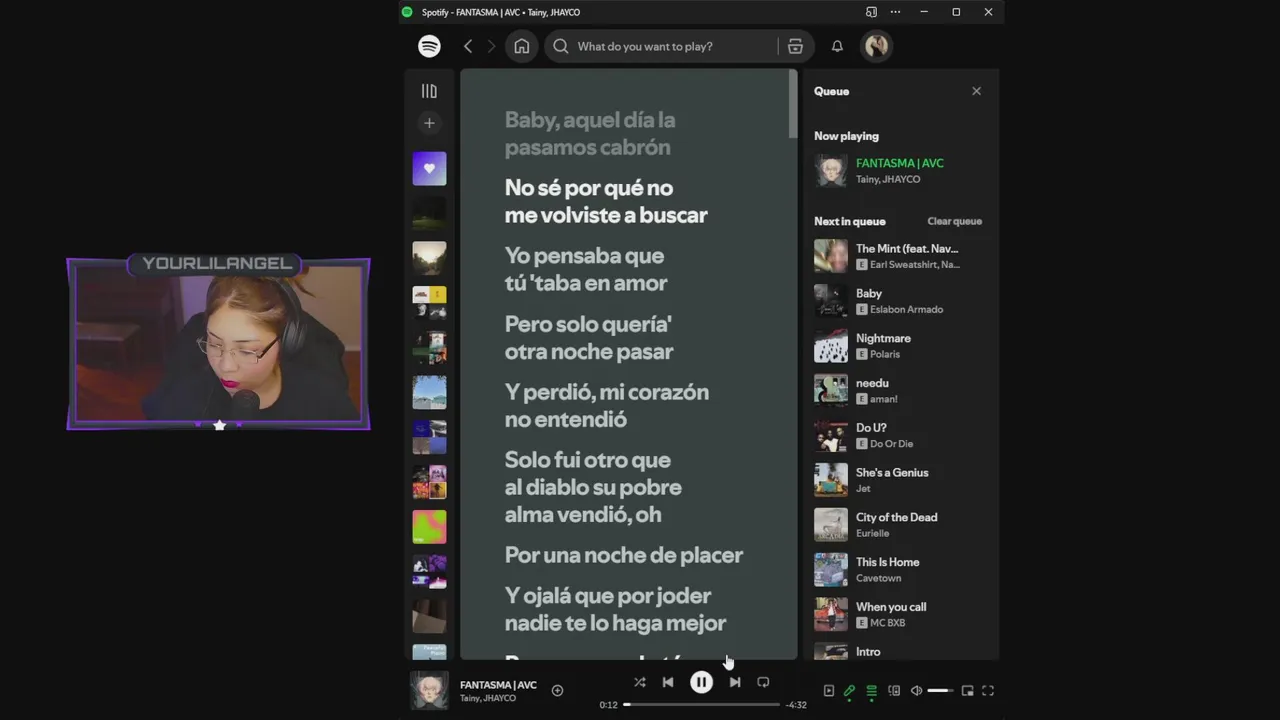The width and height of the screenshot is (1280, 720).
Task: Jump to lyric "Solo fui otro que al diablo"
Action: coord(593,487)
